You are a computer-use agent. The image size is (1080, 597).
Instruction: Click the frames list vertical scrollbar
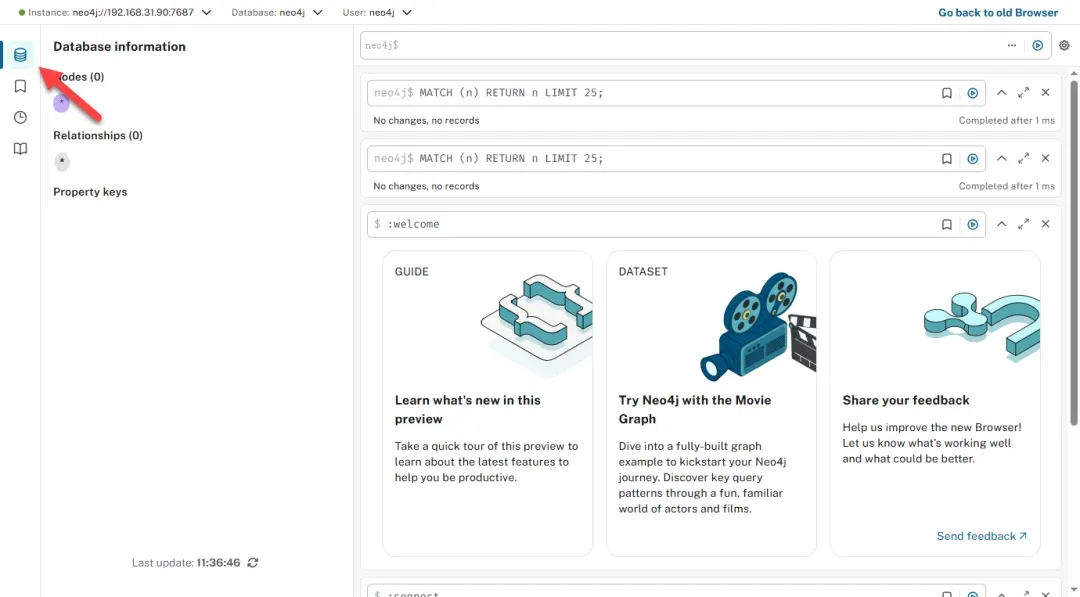1074,253
